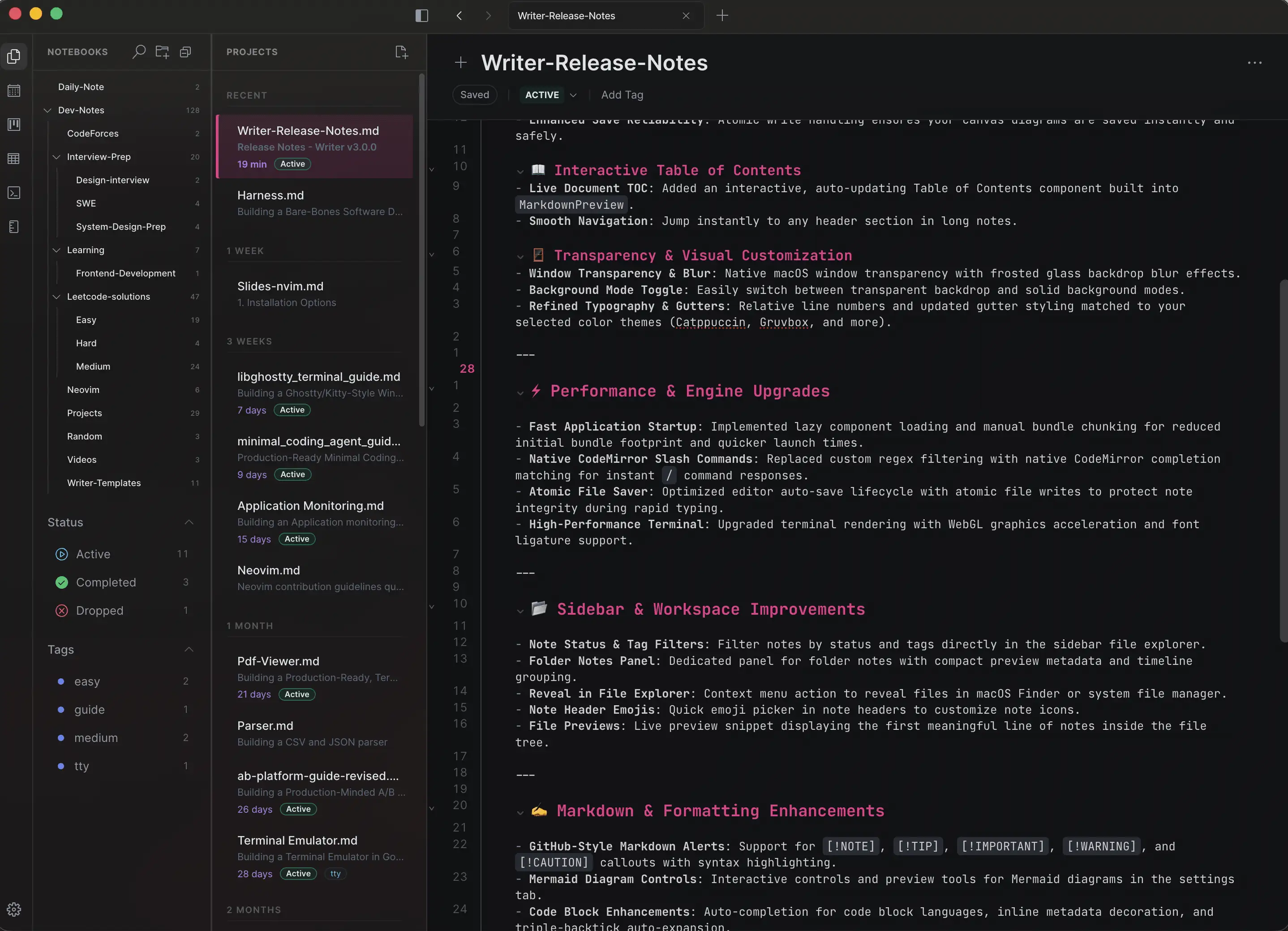Open the terminal icon in left rail
1288x931 pixels.
tap(13, 193)
